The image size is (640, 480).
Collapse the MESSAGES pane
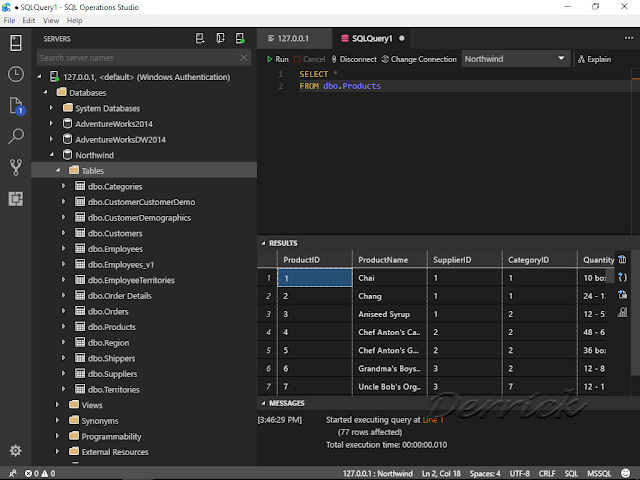click(263, 403)
